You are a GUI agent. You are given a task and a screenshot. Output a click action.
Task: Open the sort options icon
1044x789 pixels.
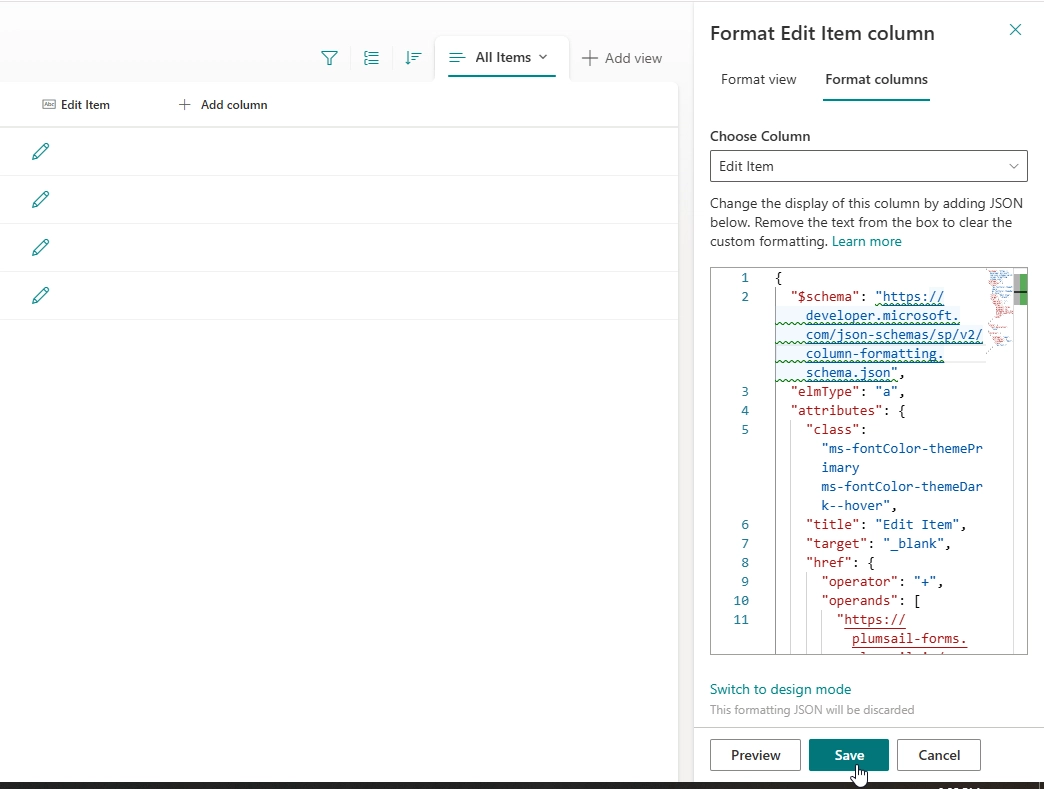pyautogui.click(x=413, y=58)
